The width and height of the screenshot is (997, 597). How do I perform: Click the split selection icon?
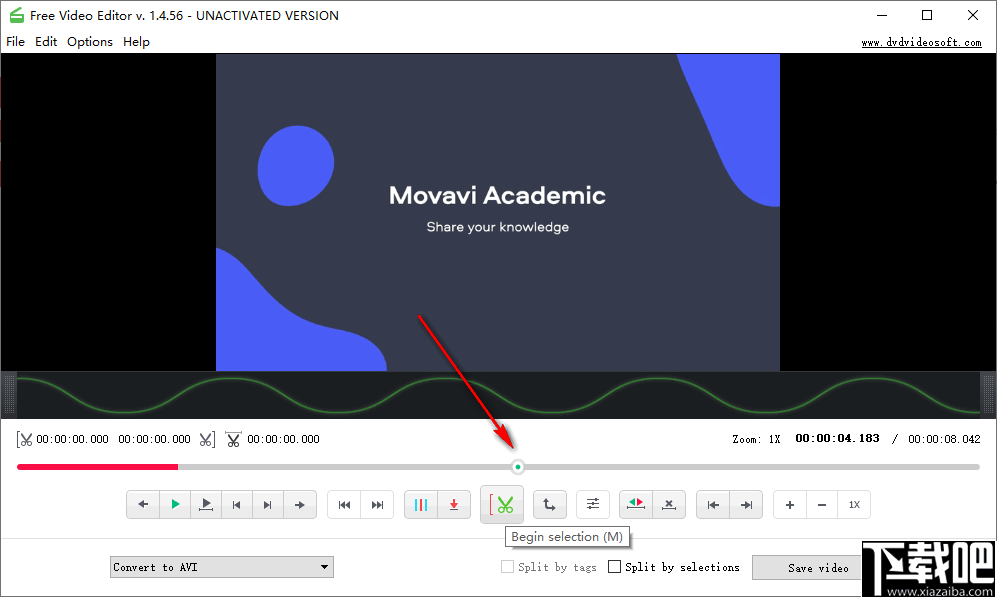637,504
